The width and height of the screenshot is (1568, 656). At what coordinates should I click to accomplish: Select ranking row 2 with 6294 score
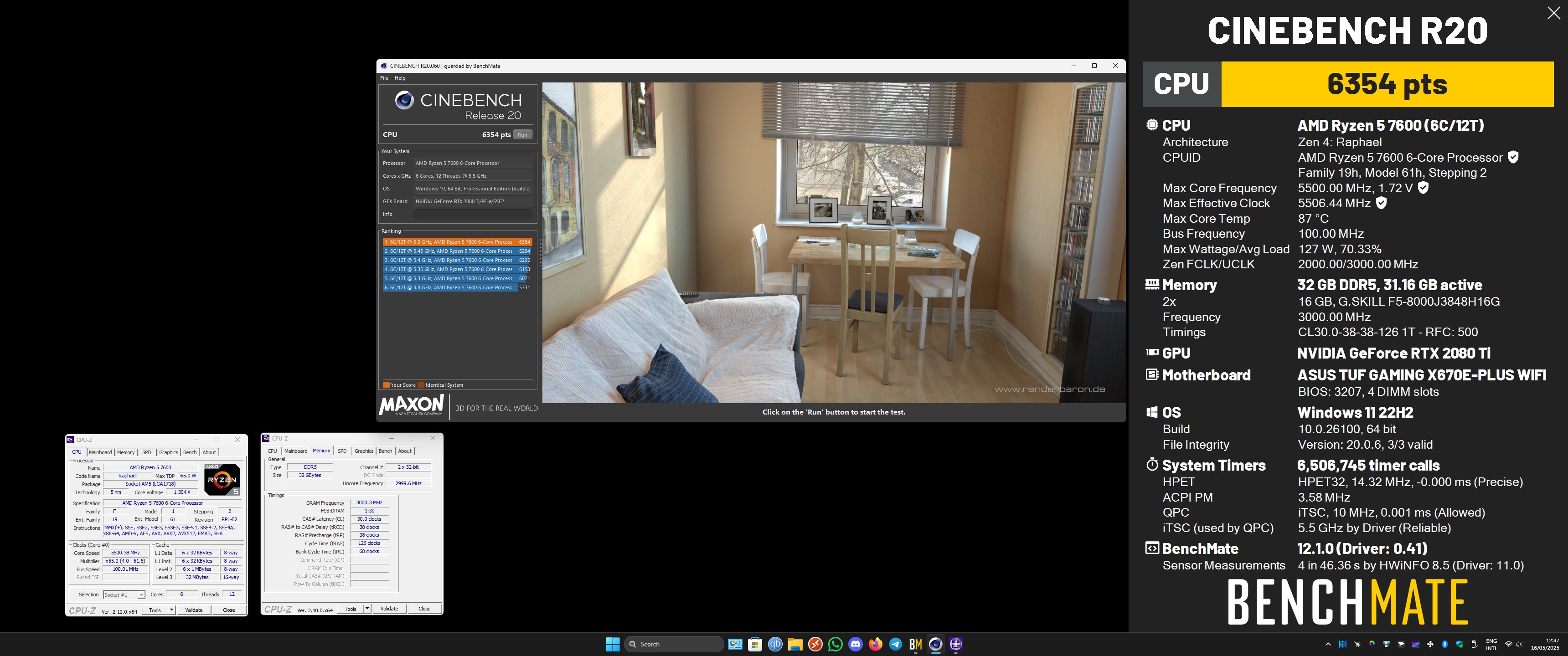[457, 251]
